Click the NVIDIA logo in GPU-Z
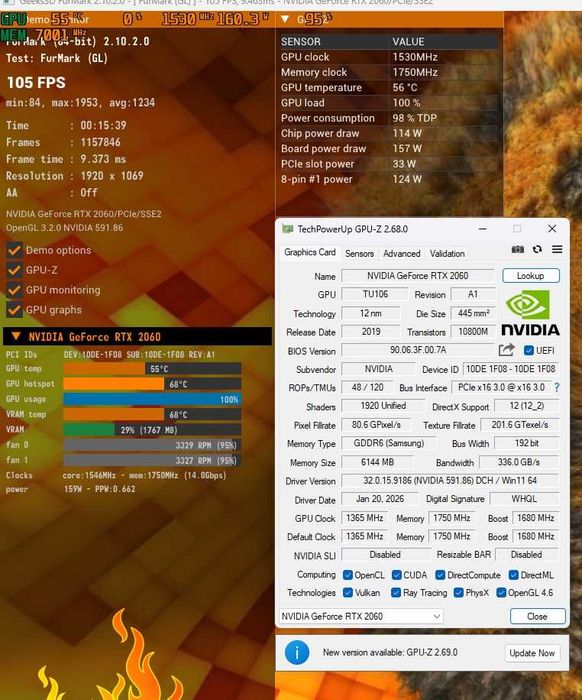Screen dimensions: 582x700 pyautogui.click(x=530, y=312)
